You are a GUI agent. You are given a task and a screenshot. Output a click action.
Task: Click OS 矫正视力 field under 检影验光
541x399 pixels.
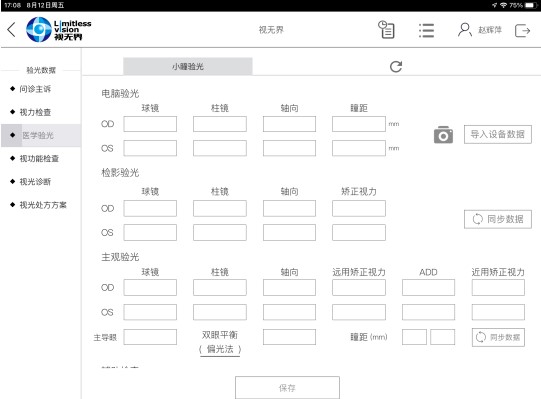(x=359, y=232)
